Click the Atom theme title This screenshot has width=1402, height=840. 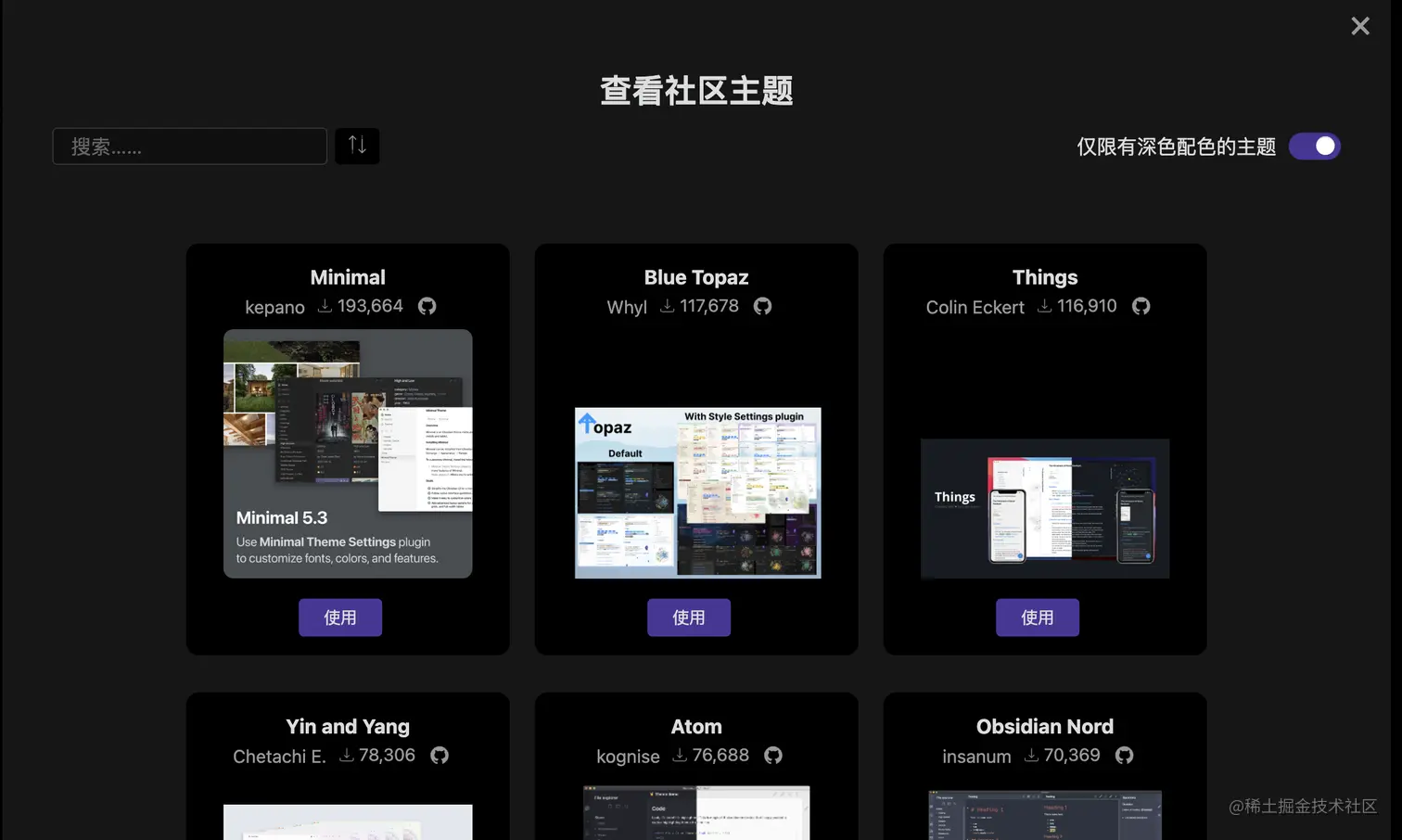[696, 727]
